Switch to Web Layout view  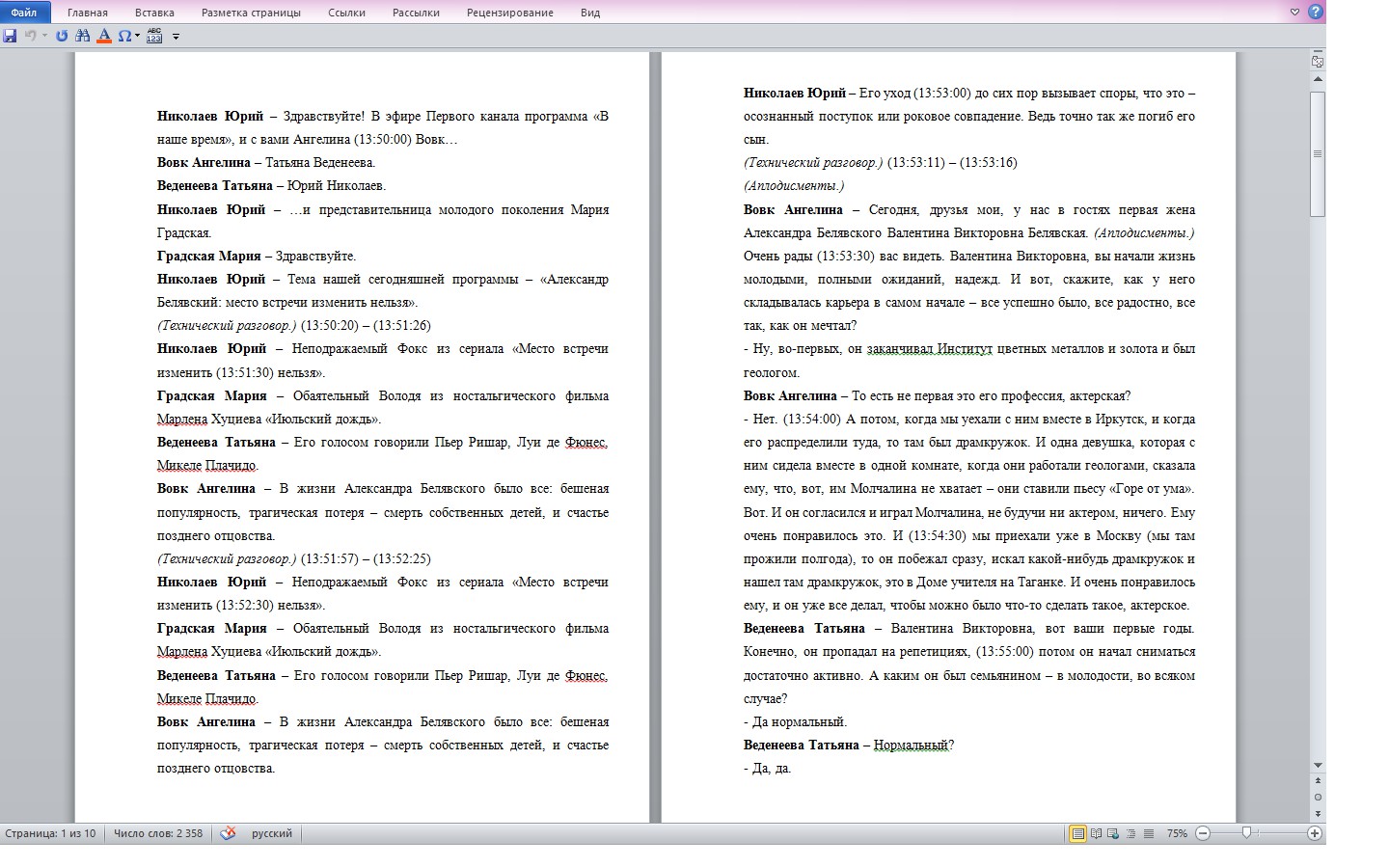pos(1113,833)
